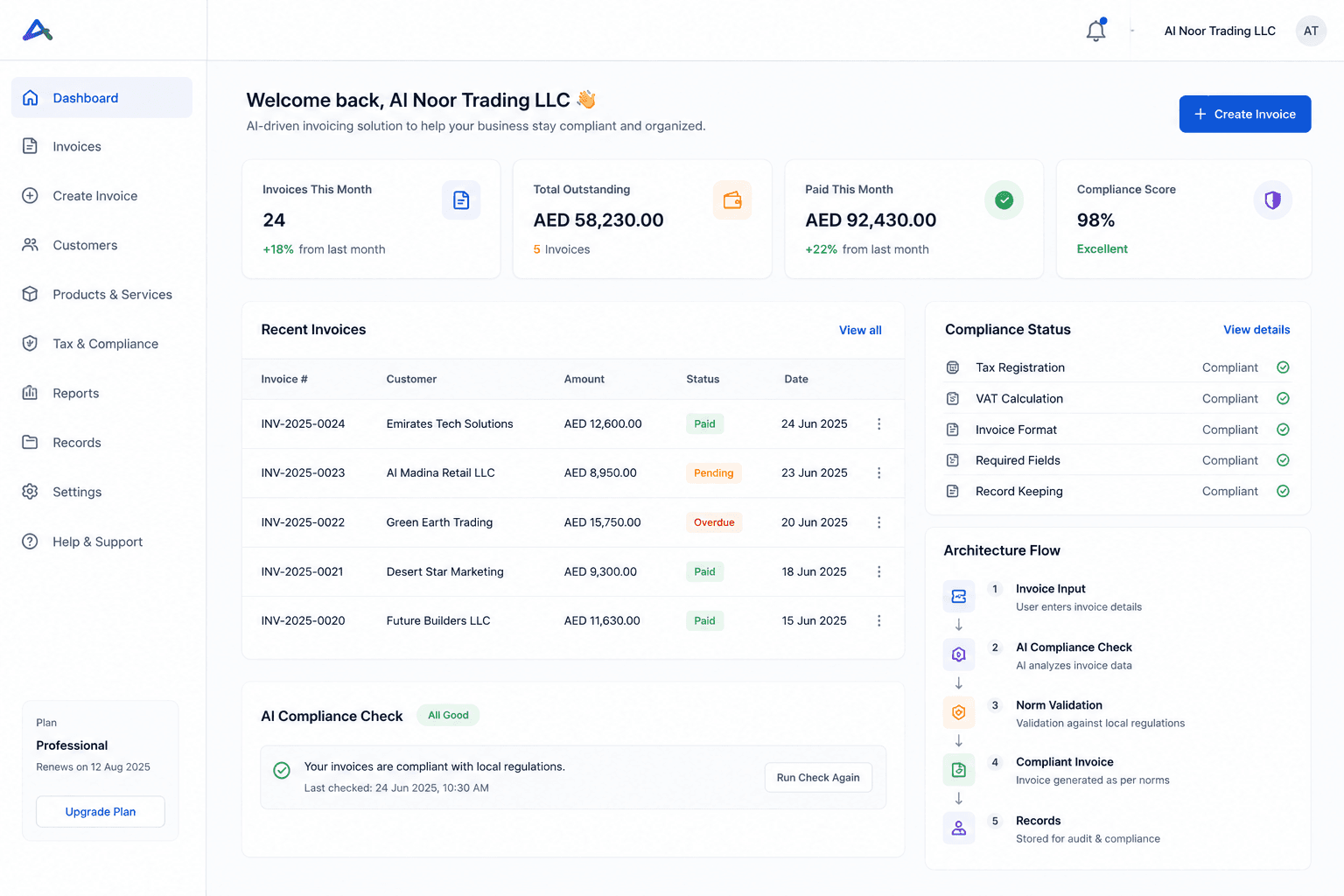Click the Pending status badge
The height and width of the screenshot is (896, 1344).
click(x=713, y=473)
